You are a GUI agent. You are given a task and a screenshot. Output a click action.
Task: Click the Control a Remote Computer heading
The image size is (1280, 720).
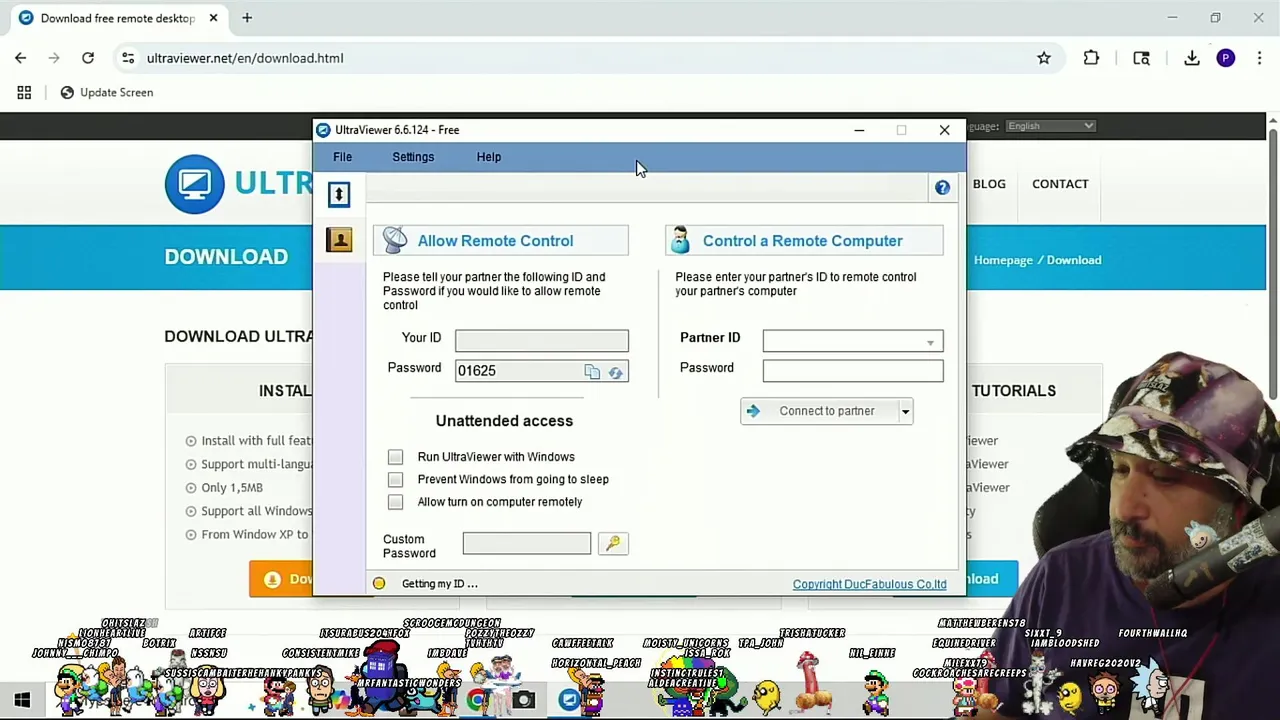[x=802, y=241]
